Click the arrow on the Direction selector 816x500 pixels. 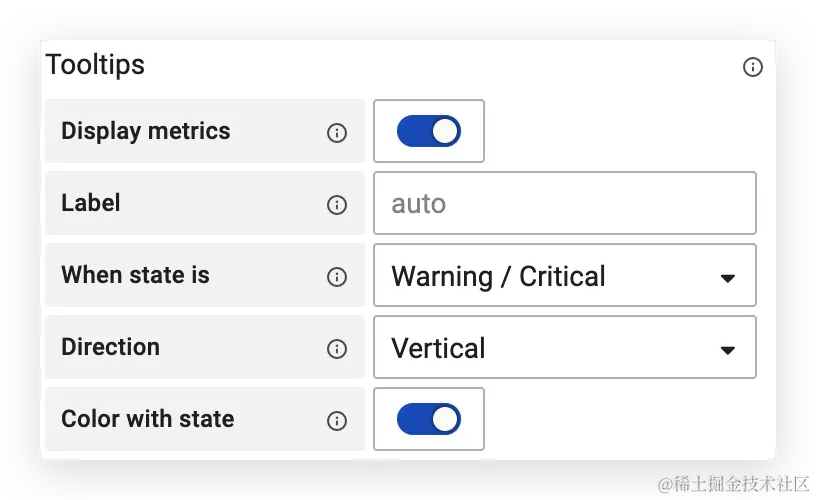[x=728, y=350]
